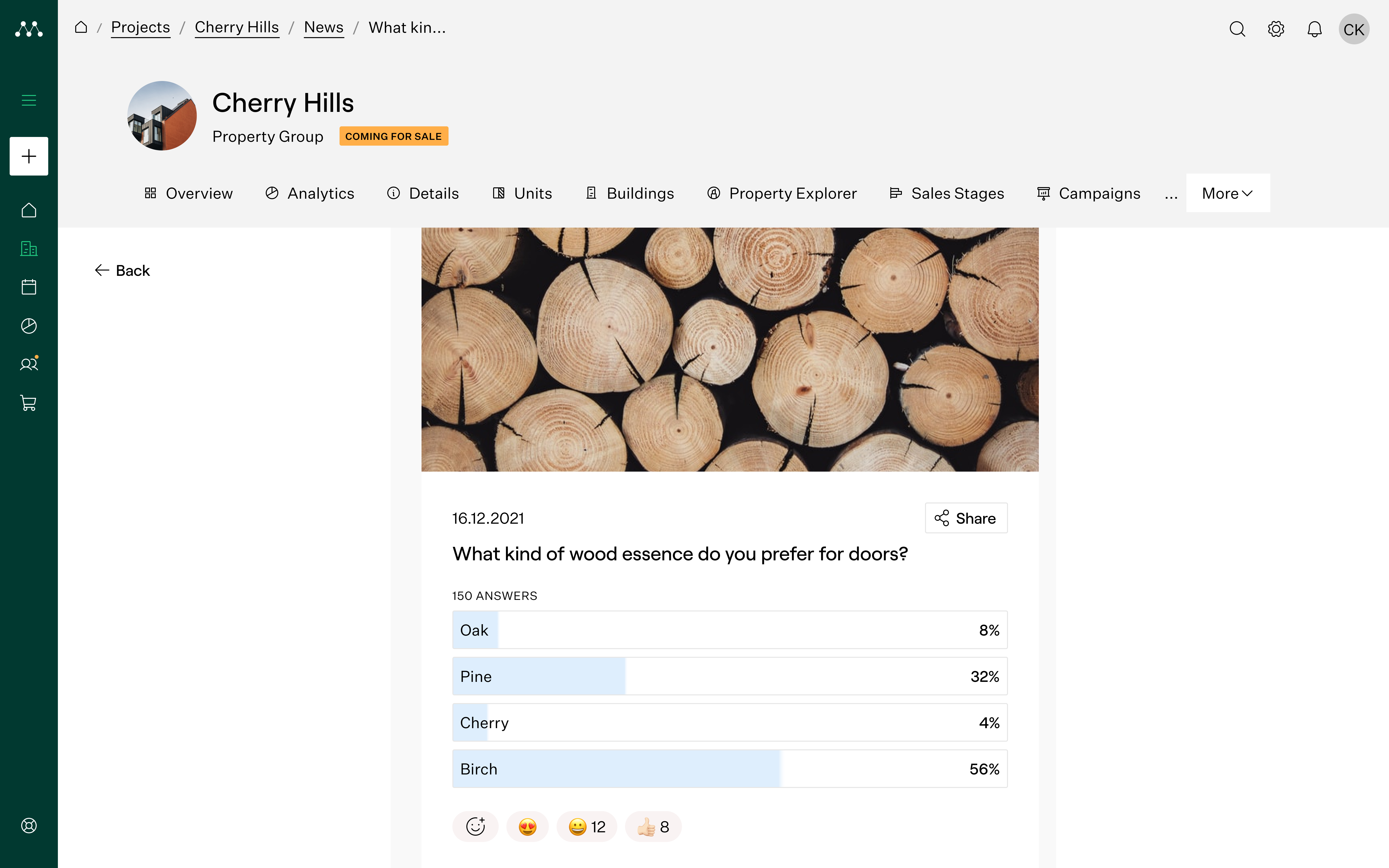The image size is (1389, 868).
Task: Open settings gear icon in header
Action: pyautogui.click(x=1276, y=29)
